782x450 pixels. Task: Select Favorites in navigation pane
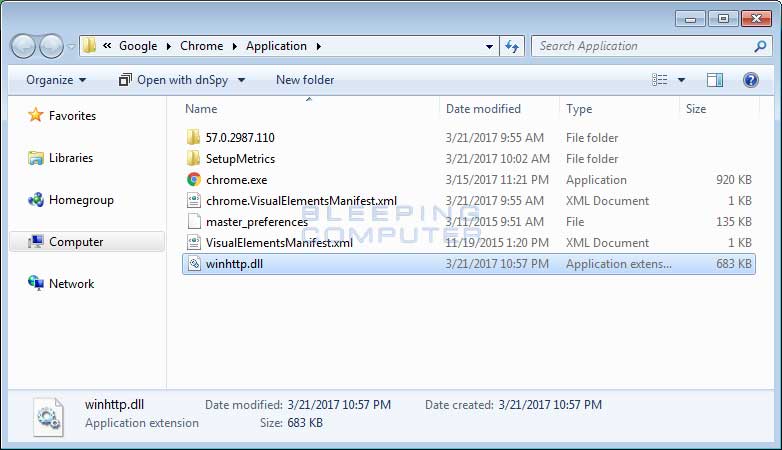[x=72, y=116]
